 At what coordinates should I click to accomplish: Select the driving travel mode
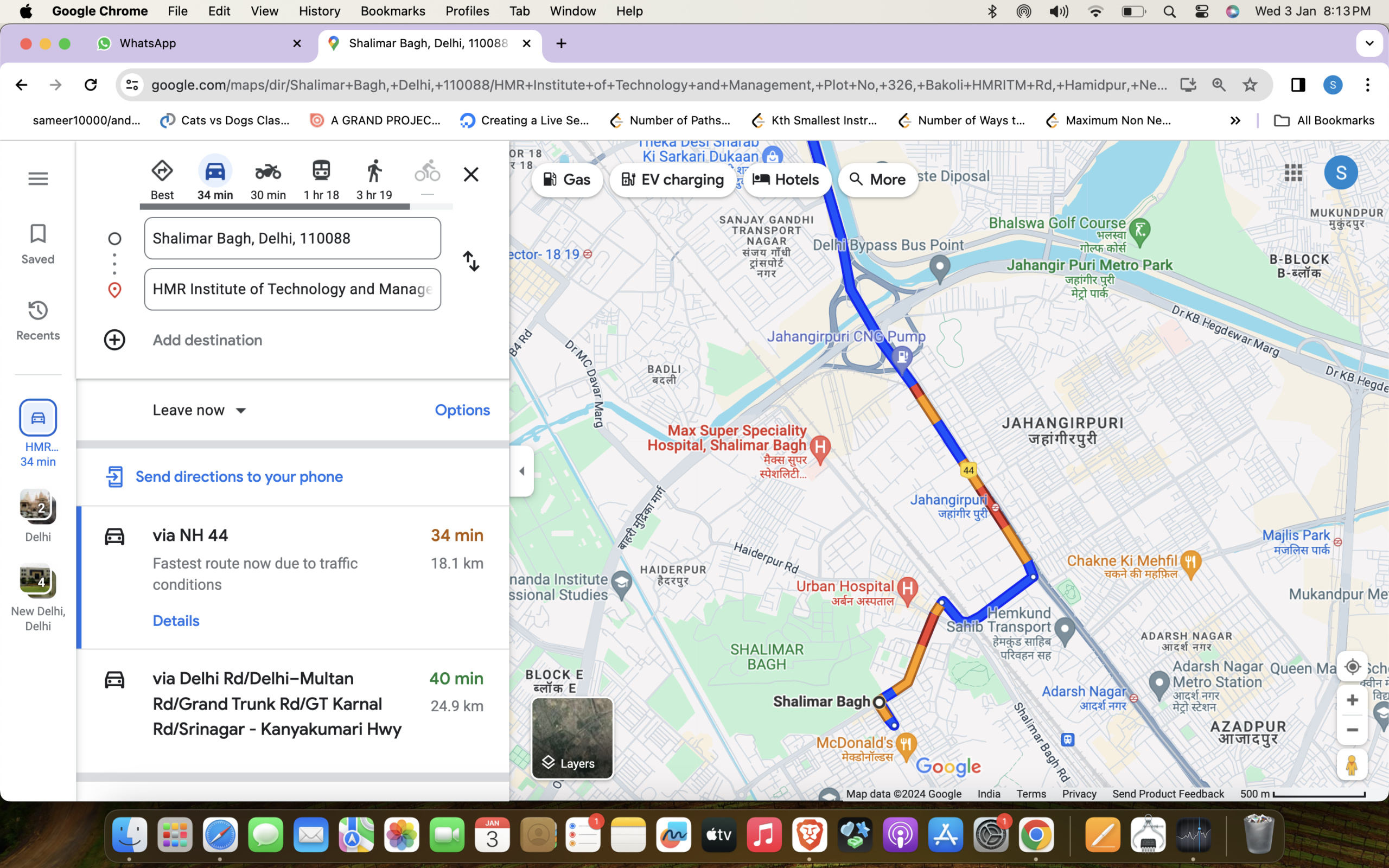[215, 178]
